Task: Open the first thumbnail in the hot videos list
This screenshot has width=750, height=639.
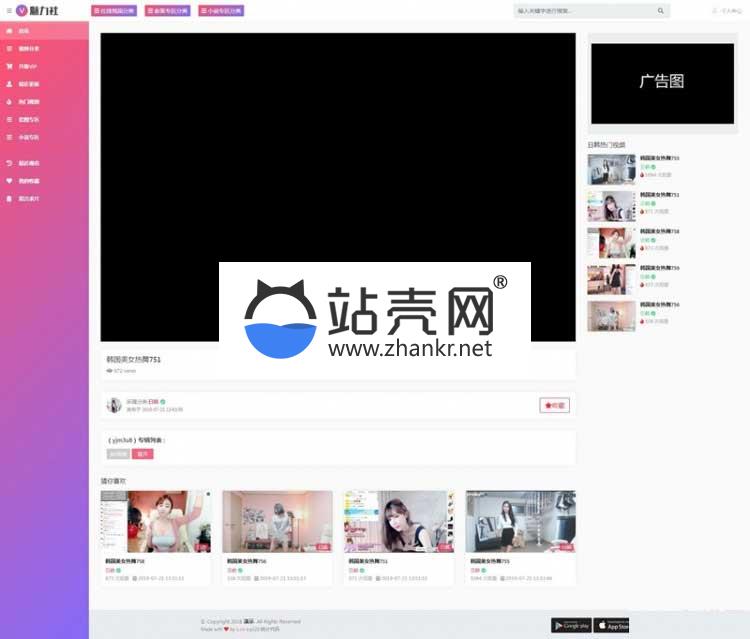Action: (611, 169)
